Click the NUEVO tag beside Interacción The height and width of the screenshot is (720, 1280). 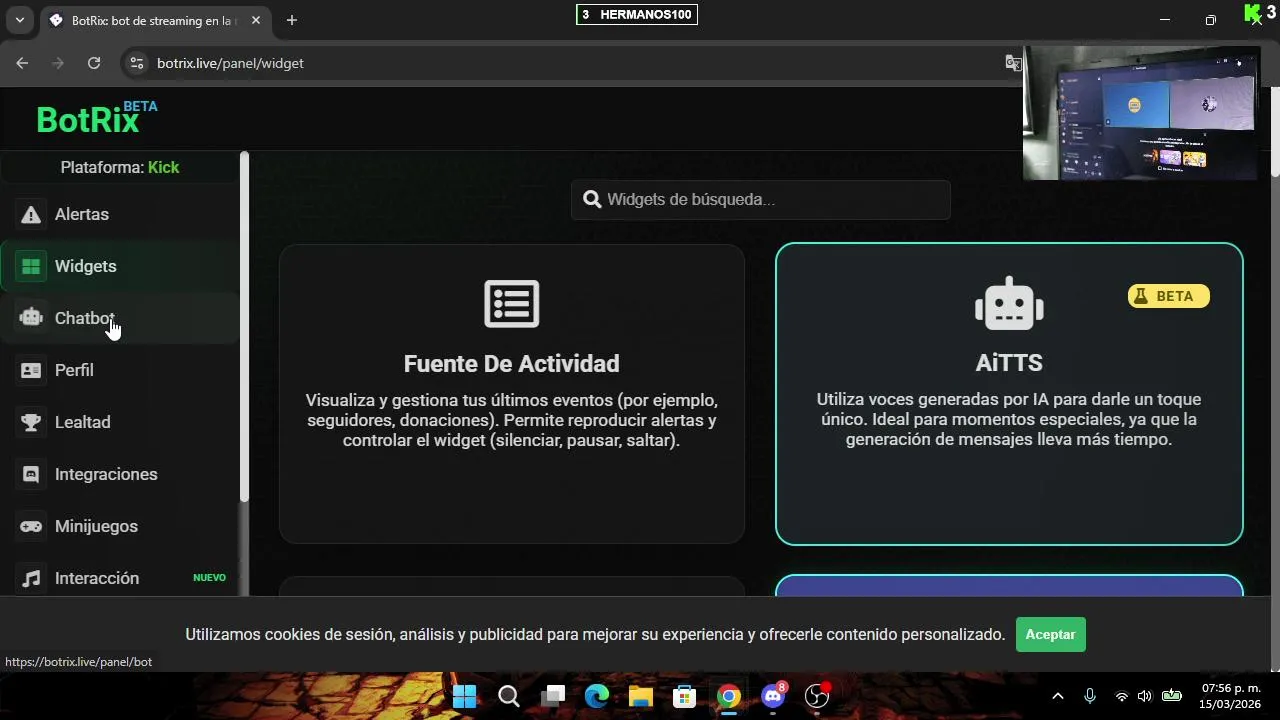209,578
